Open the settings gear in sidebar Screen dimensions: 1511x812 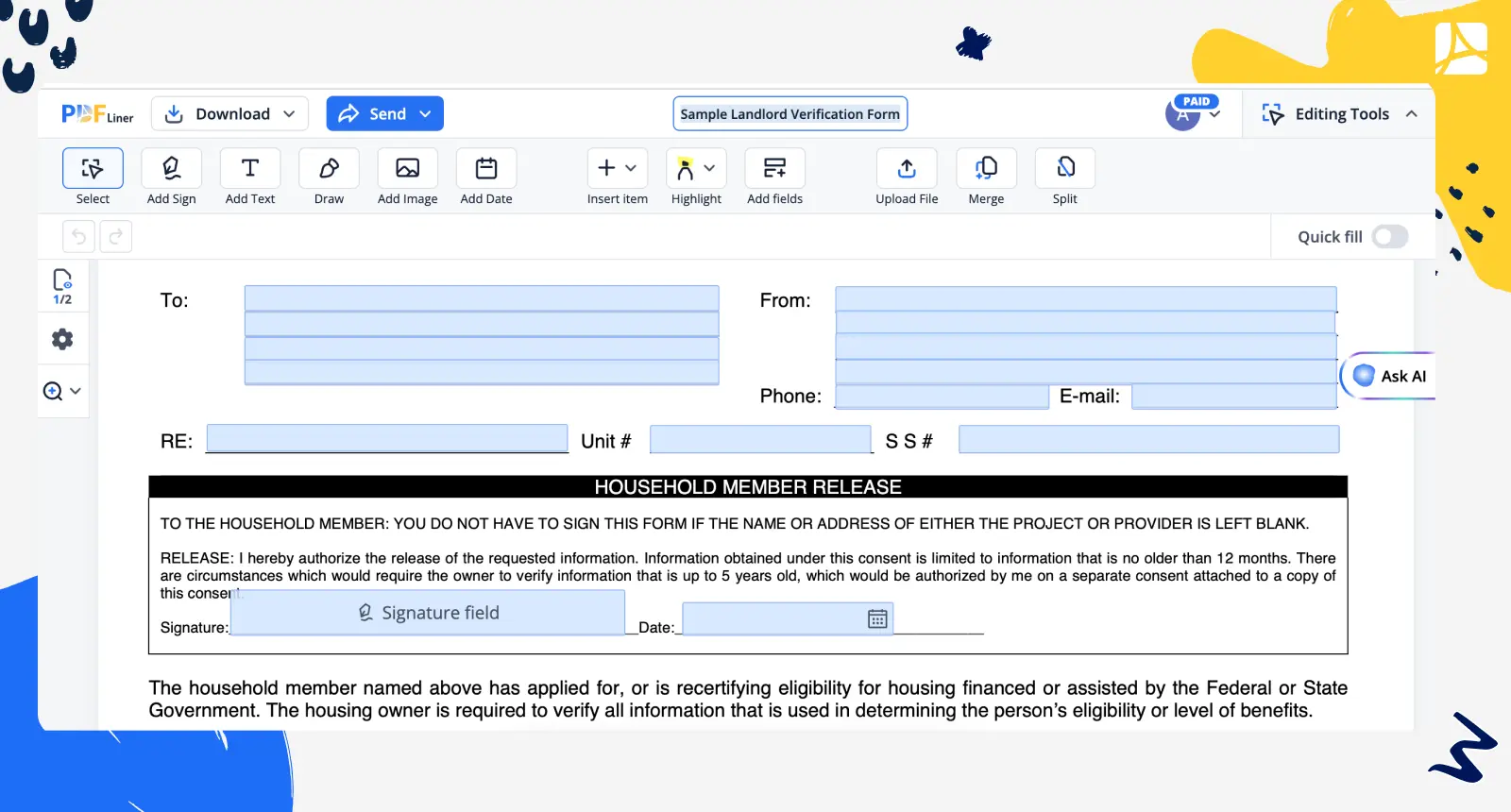pos(62,339)
